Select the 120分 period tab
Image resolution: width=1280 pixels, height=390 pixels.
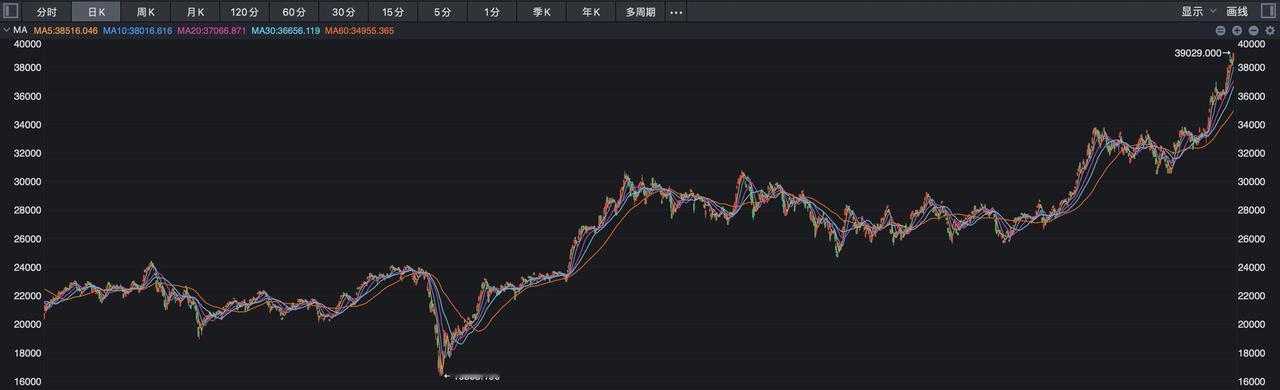pos(245,12)
